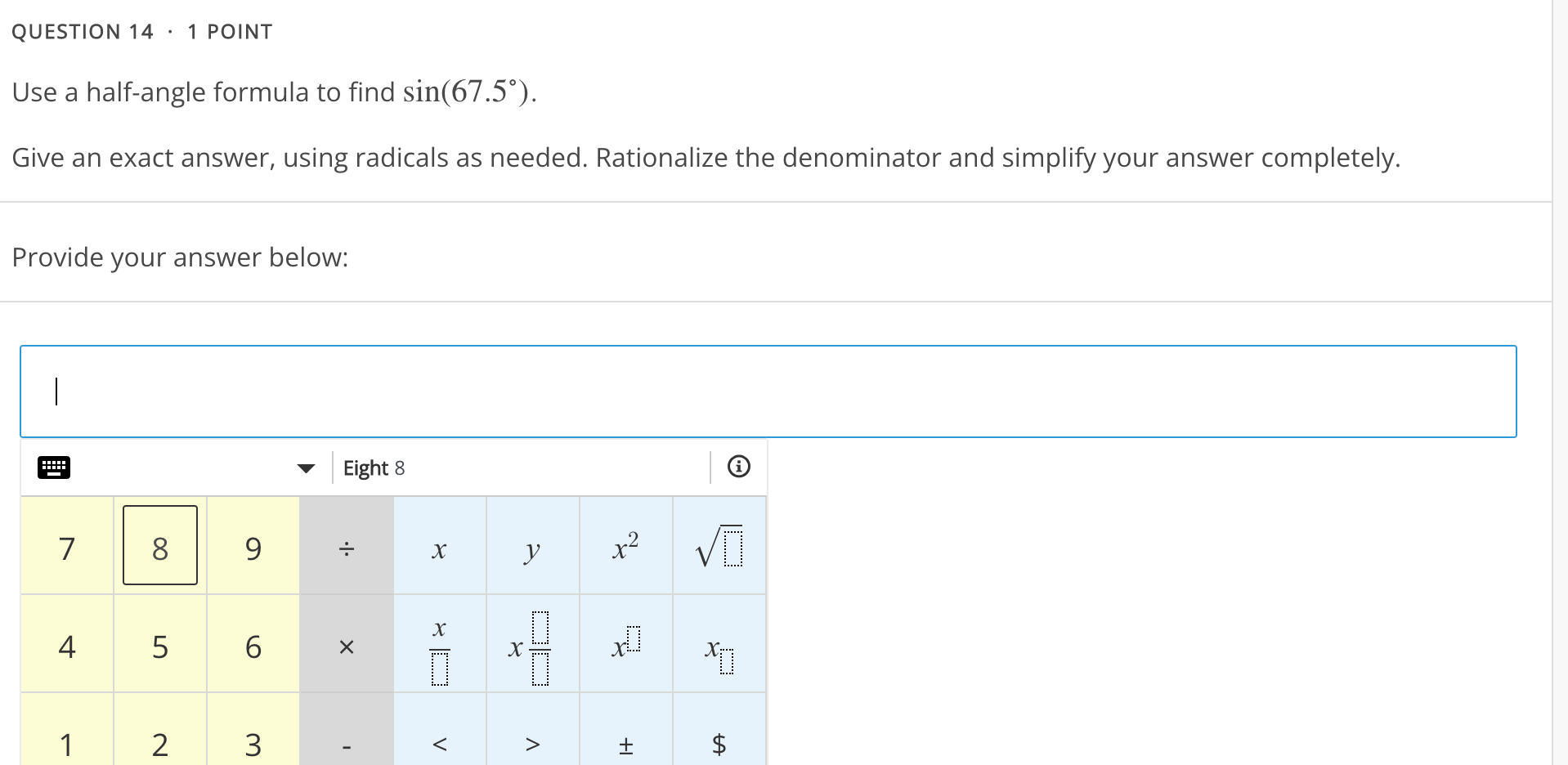Screen dimensions: 1568x765
Task: Insert the fraction template x over box
Action: pos(439,646)
